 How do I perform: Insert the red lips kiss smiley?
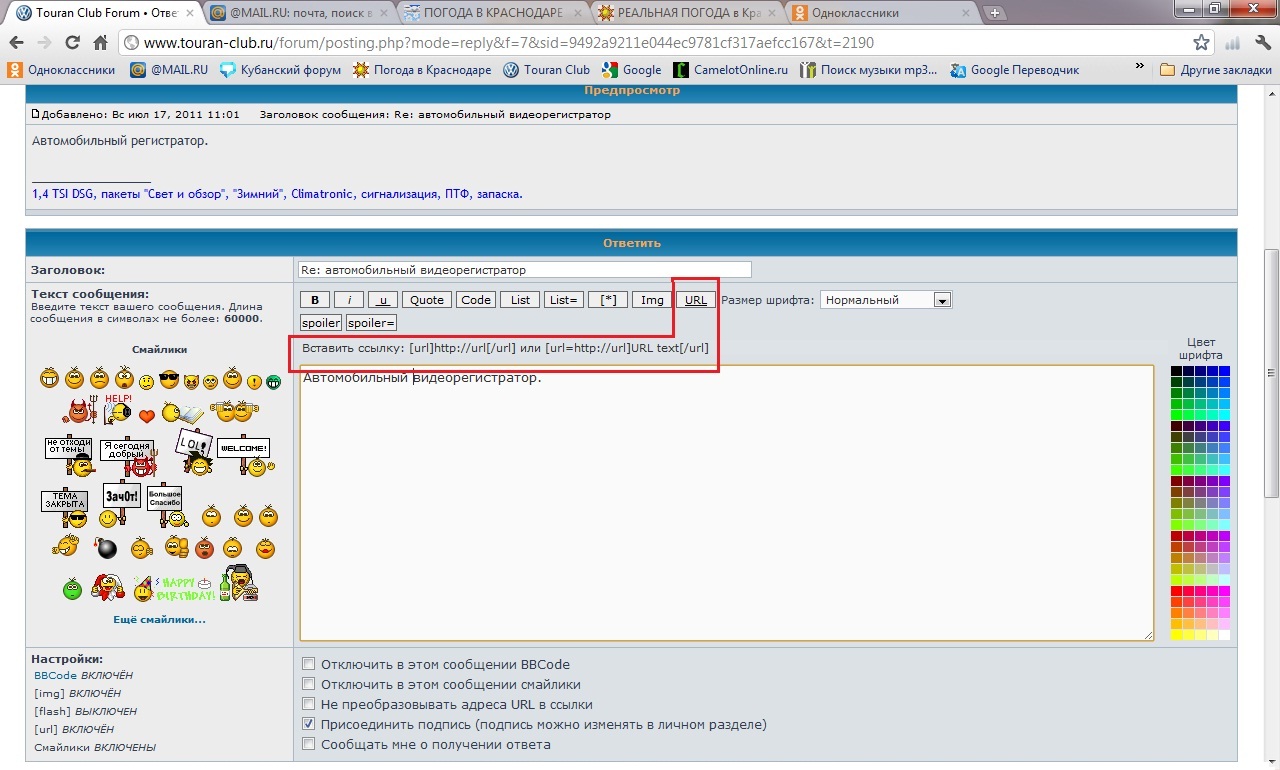click(x=266, y=548)
